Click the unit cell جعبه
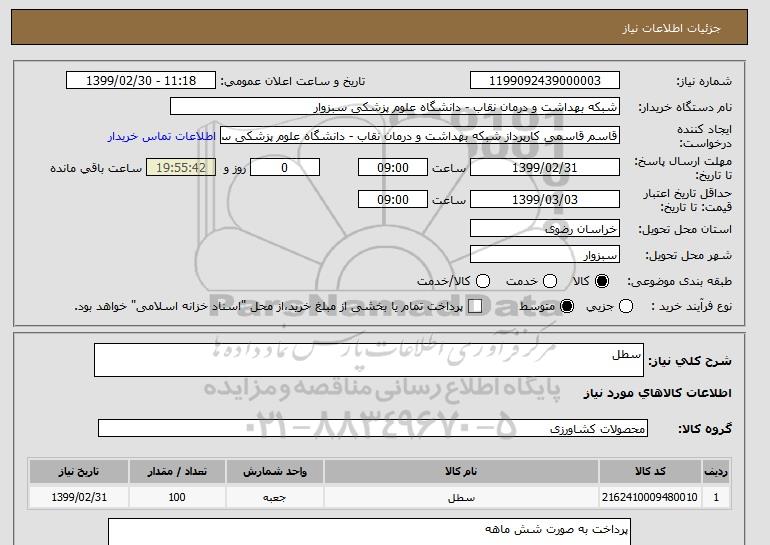The height and width of the screenshot is (545, 770). [275, 497]
